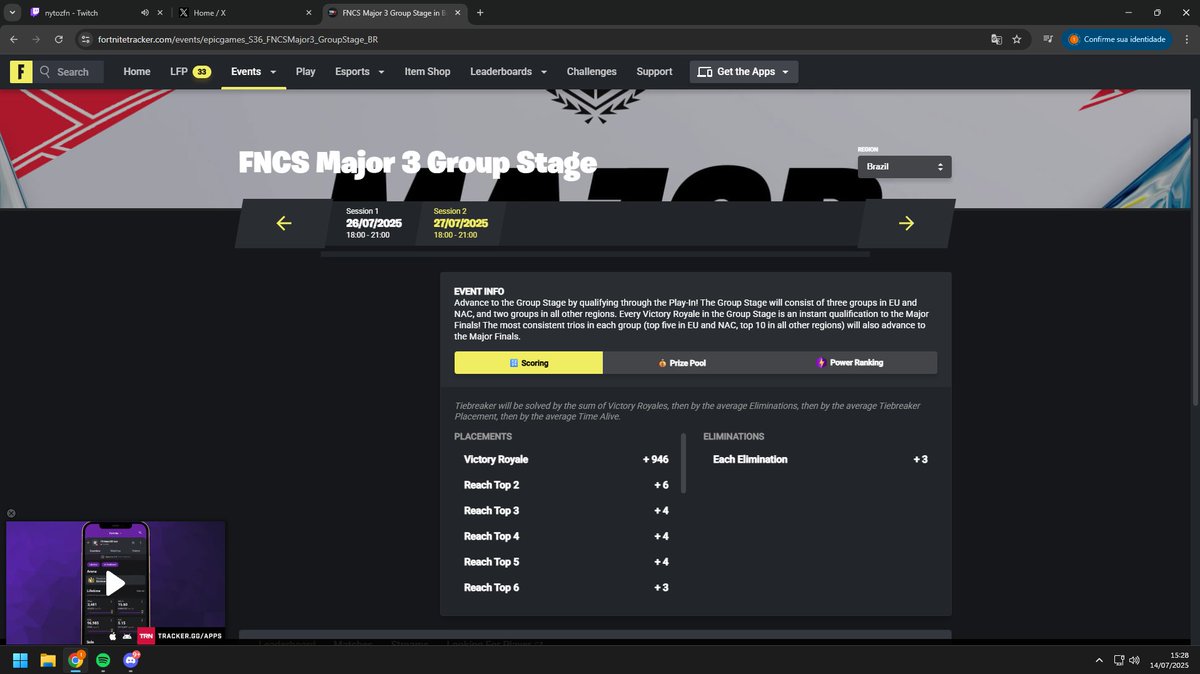
Task: Go to next session with right yellow arrow
Action: (906, 223)
